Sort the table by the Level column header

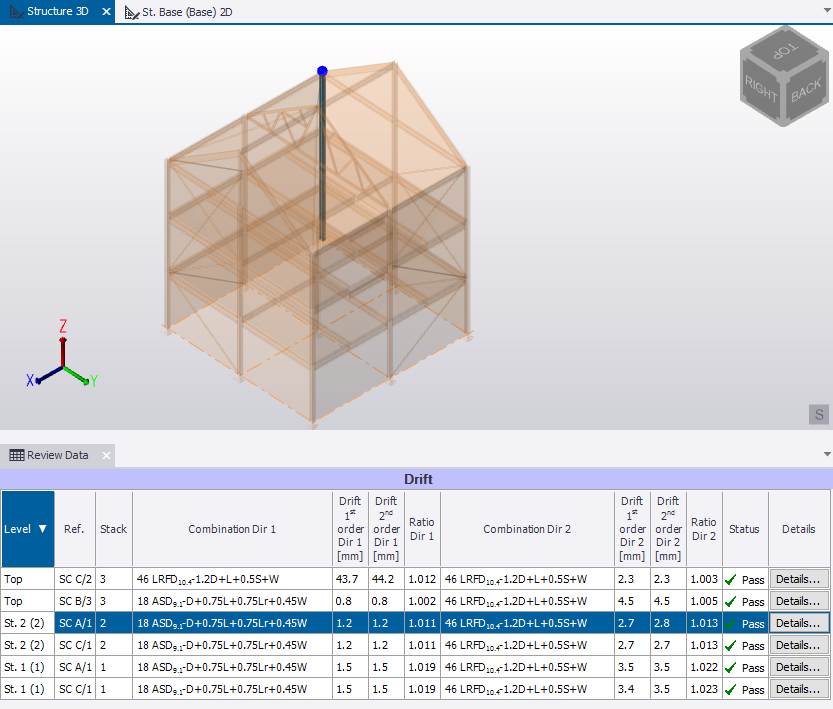[x=27, y=529]
